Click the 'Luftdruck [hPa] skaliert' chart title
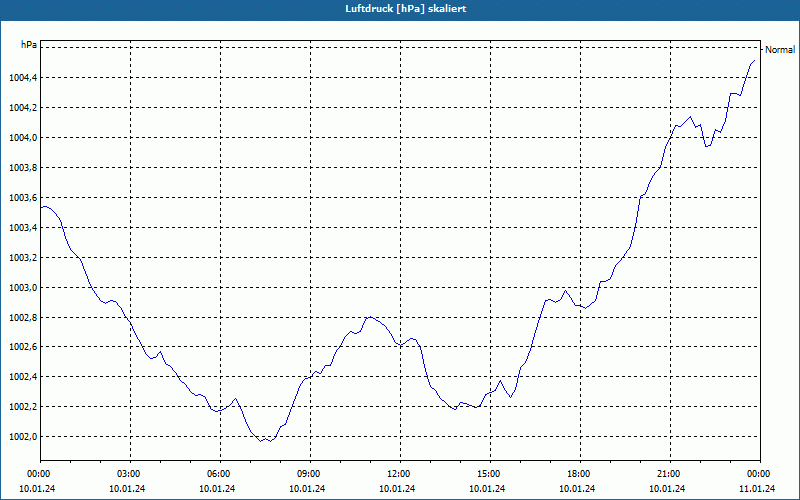 coord(405,9)
